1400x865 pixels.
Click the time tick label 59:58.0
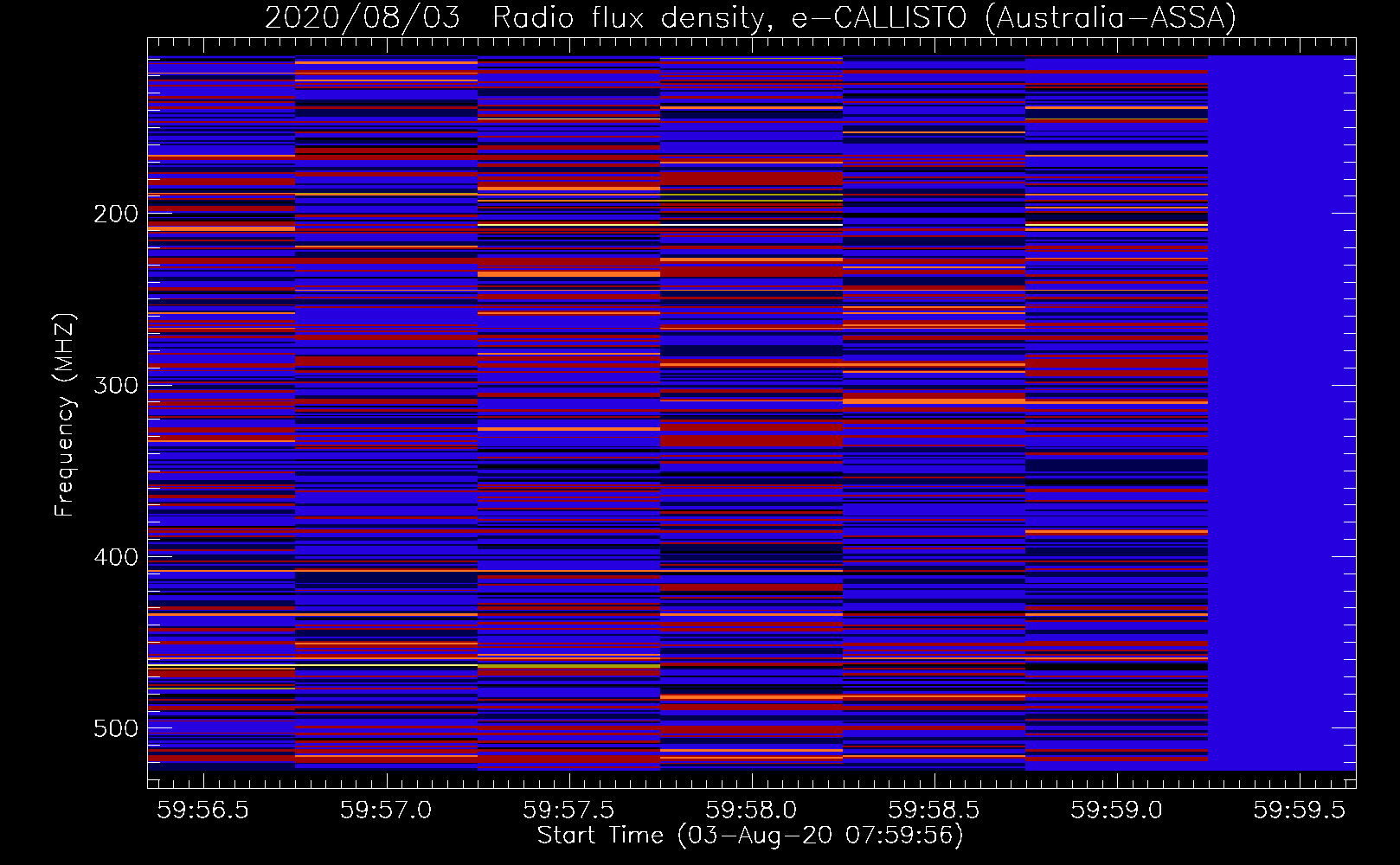[x=751, y=810]
